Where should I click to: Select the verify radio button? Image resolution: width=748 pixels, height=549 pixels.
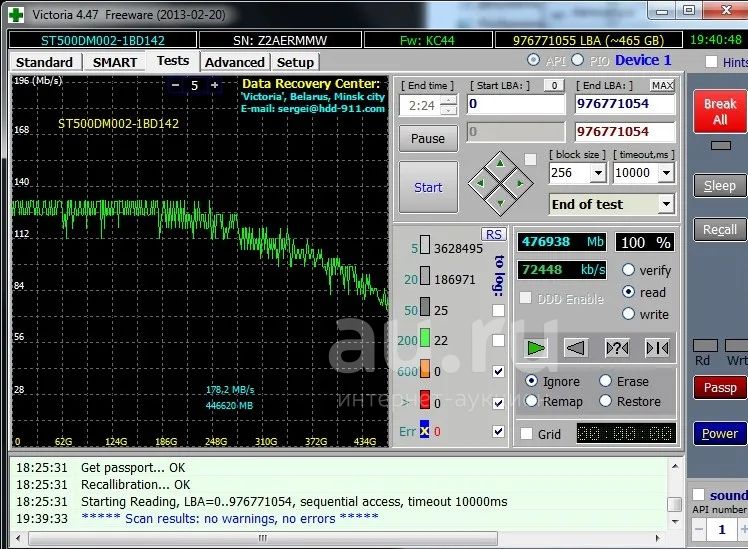628,270
